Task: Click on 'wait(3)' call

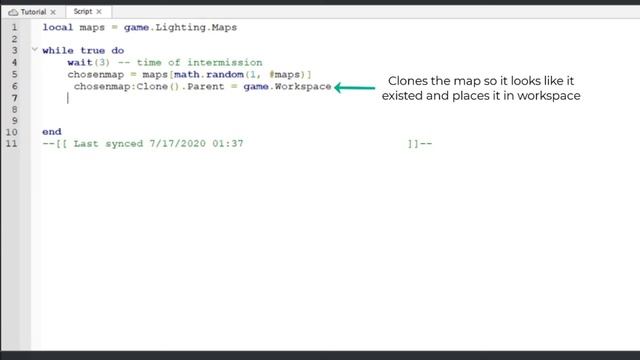Action: (89, 62)
